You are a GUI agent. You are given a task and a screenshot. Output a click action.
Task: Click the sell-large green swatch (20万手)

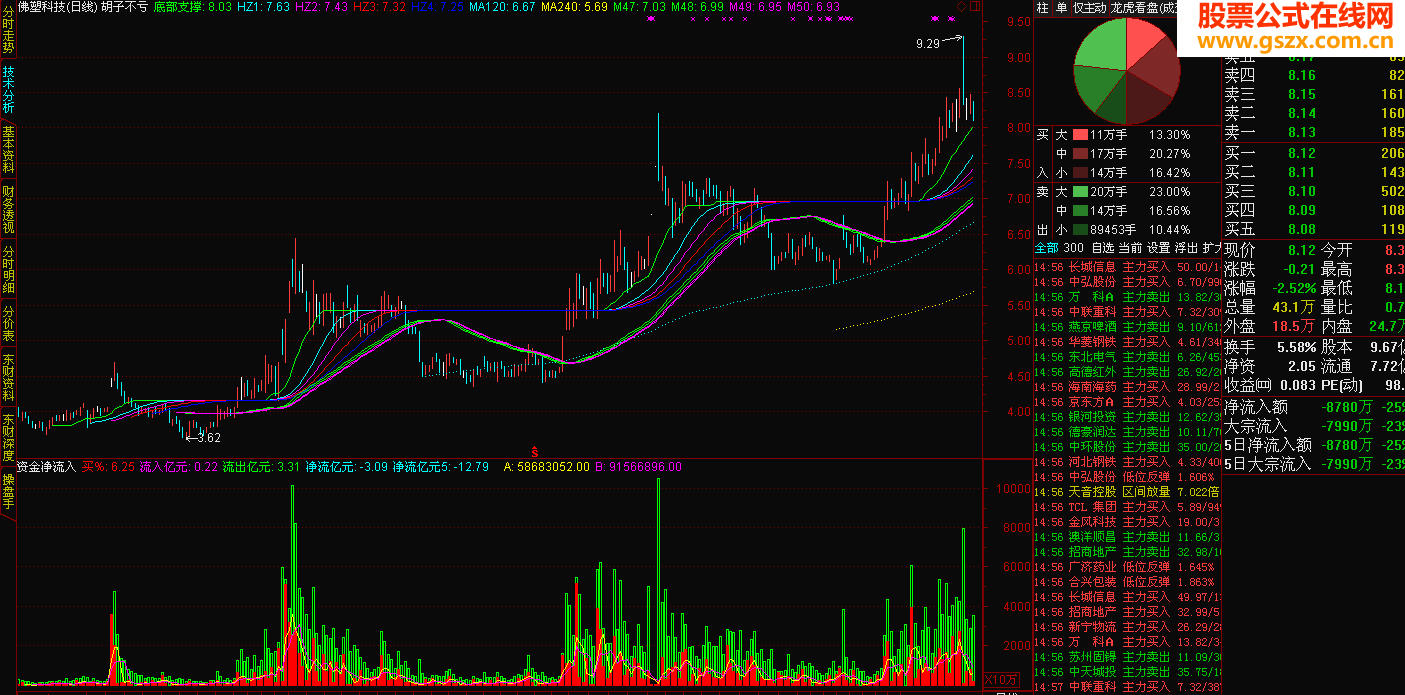point(1080,192)
